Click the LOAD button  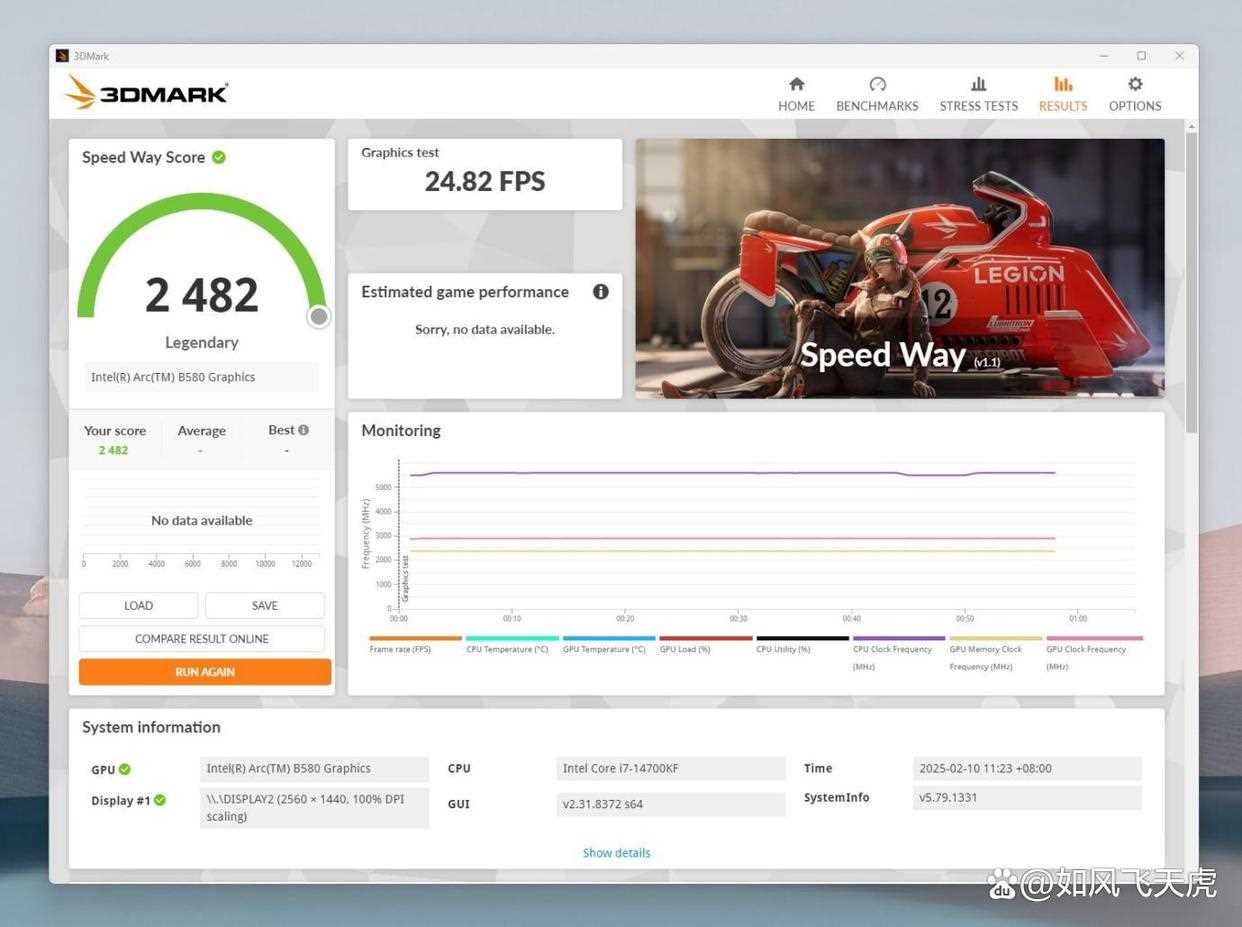point(138,606)
